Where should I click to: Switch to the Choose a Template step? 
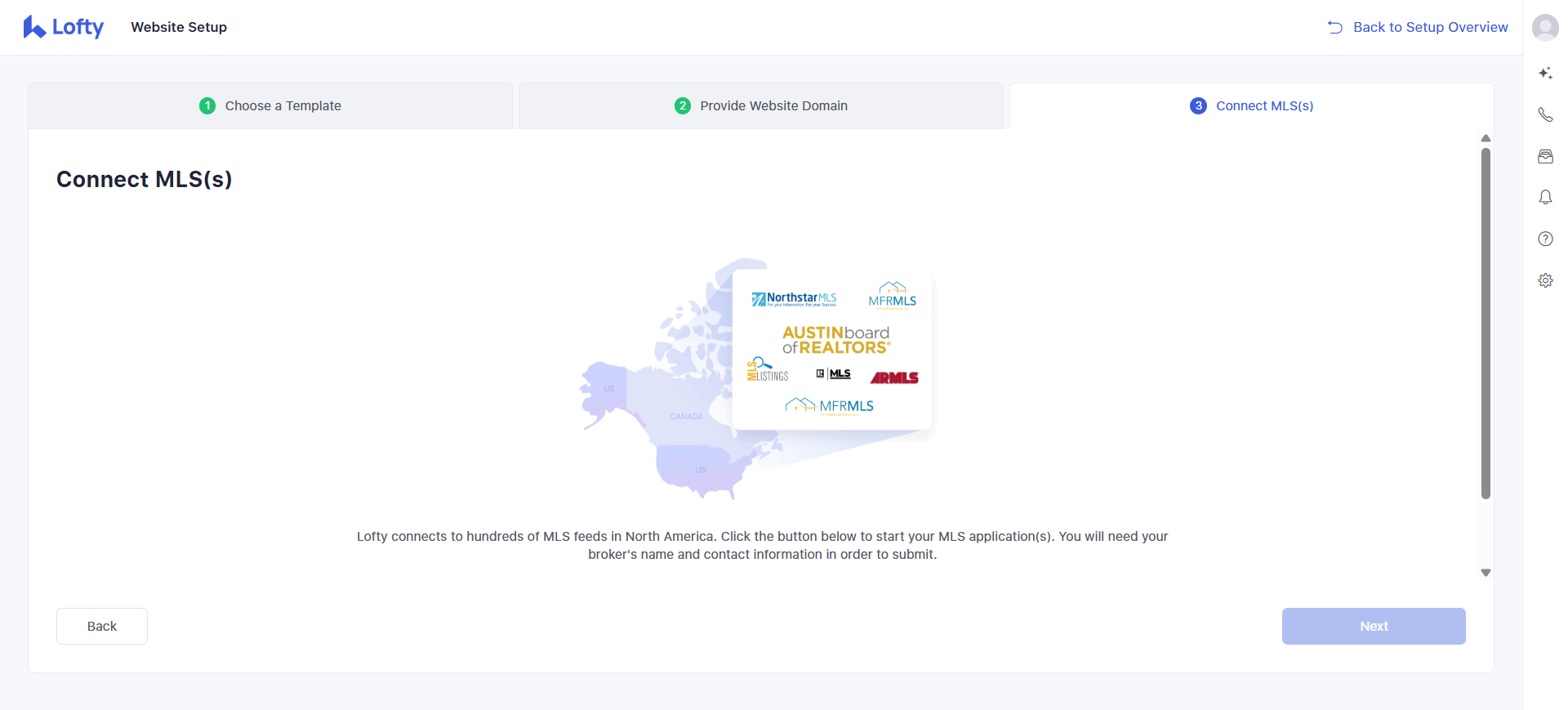click(x=270, y=106)
